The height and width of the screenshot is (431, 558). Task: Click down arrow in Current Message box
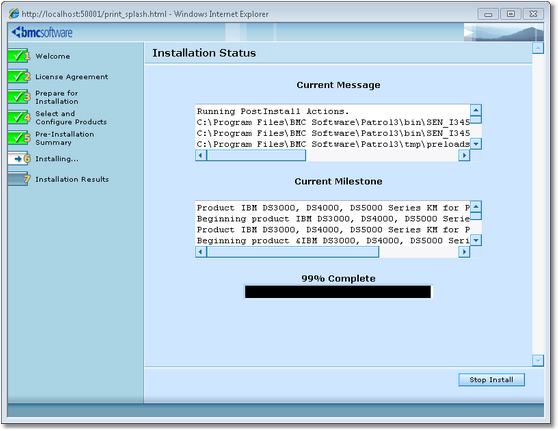click(x=476, y=144)
